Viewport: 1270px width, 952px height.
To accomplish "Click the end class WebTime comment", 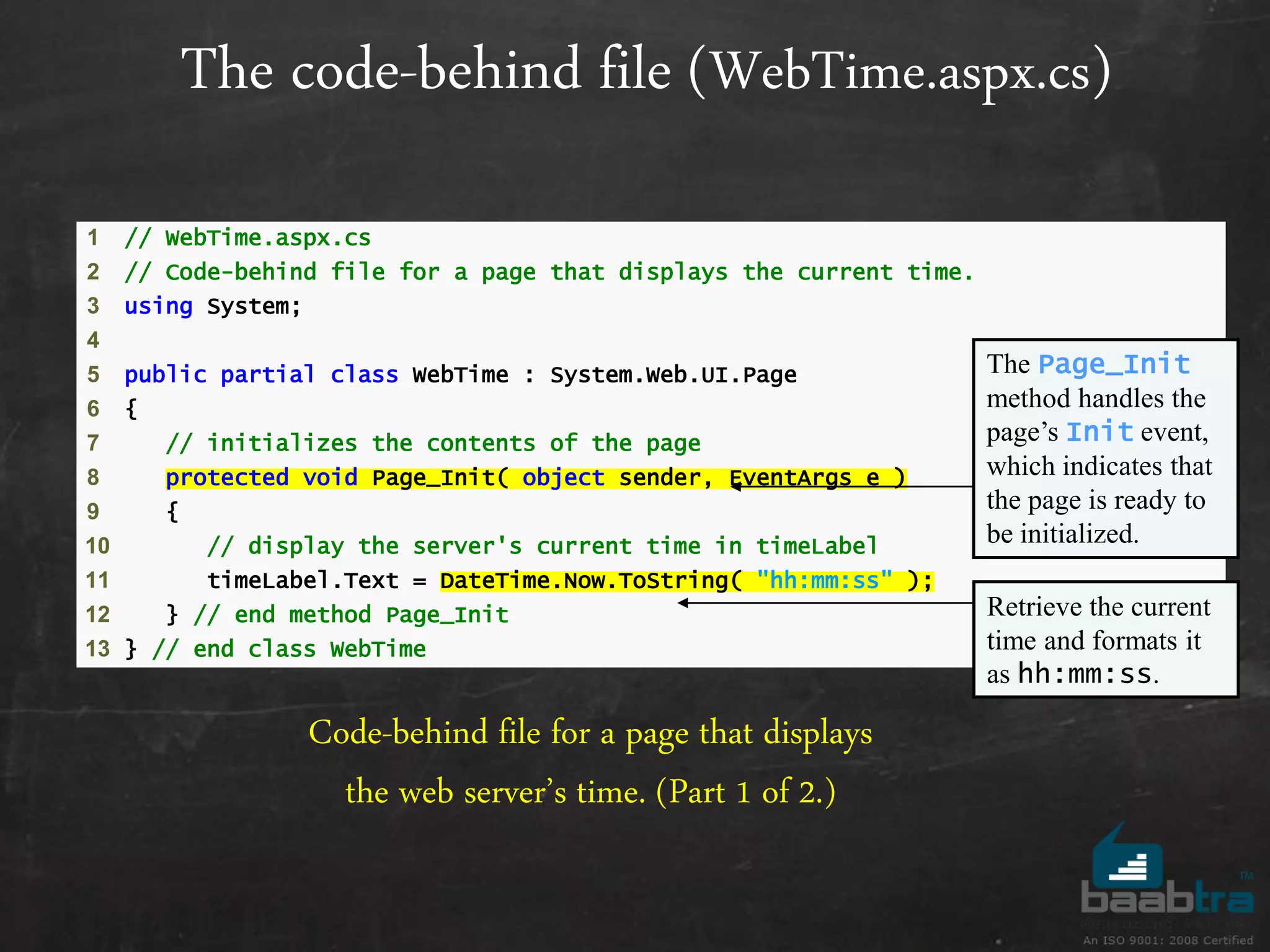I will tap(289, 650).
